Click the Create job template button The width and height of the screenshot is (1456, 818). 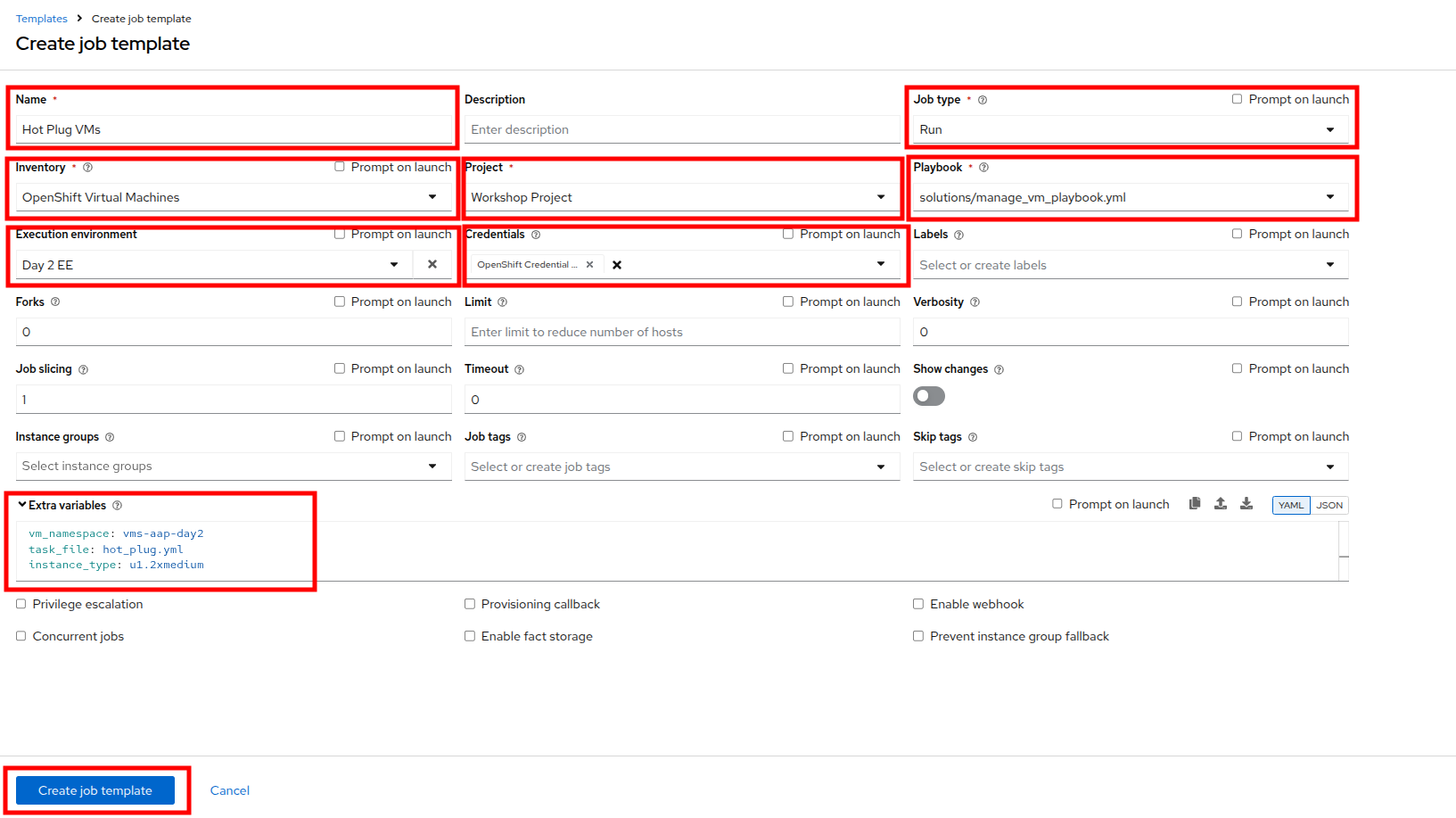95,790
